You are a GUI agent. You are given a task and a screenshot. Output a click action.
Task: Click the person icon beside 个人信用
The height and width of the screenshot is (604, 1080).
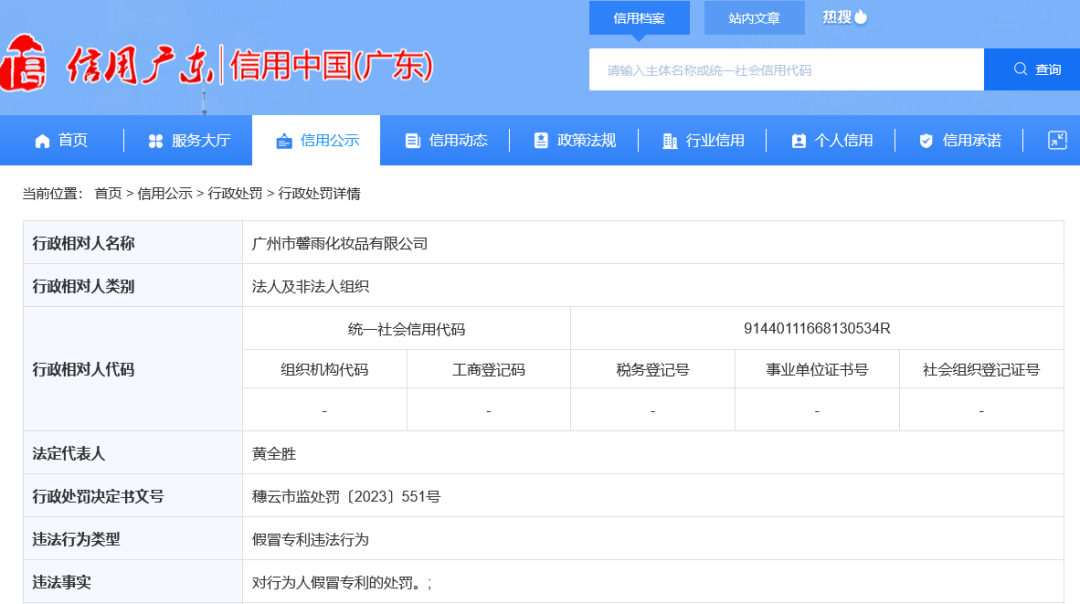798,140
